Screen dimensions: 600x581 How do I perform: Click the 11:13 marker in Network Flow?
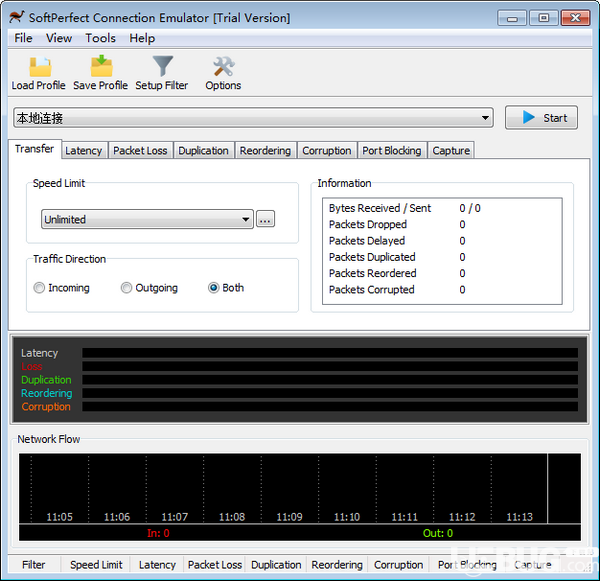click(x=519, y=517)
